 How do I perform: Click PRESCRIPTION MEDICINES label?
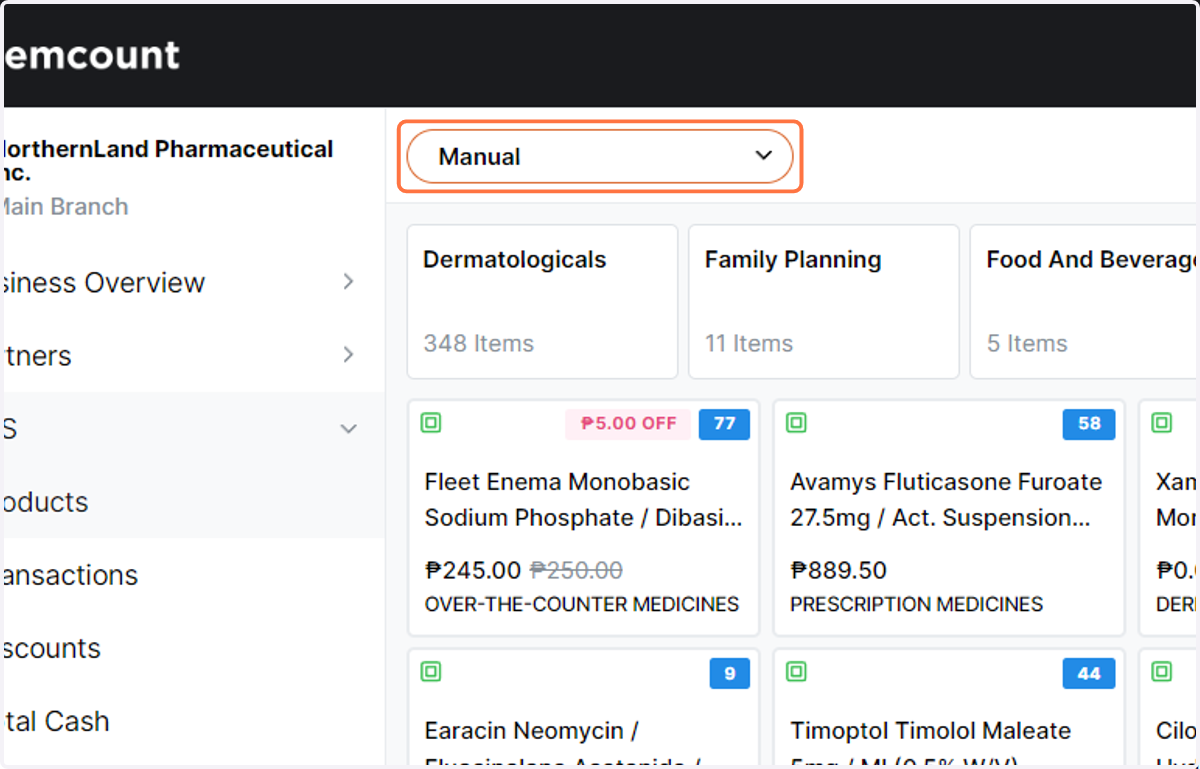point(916,605)
